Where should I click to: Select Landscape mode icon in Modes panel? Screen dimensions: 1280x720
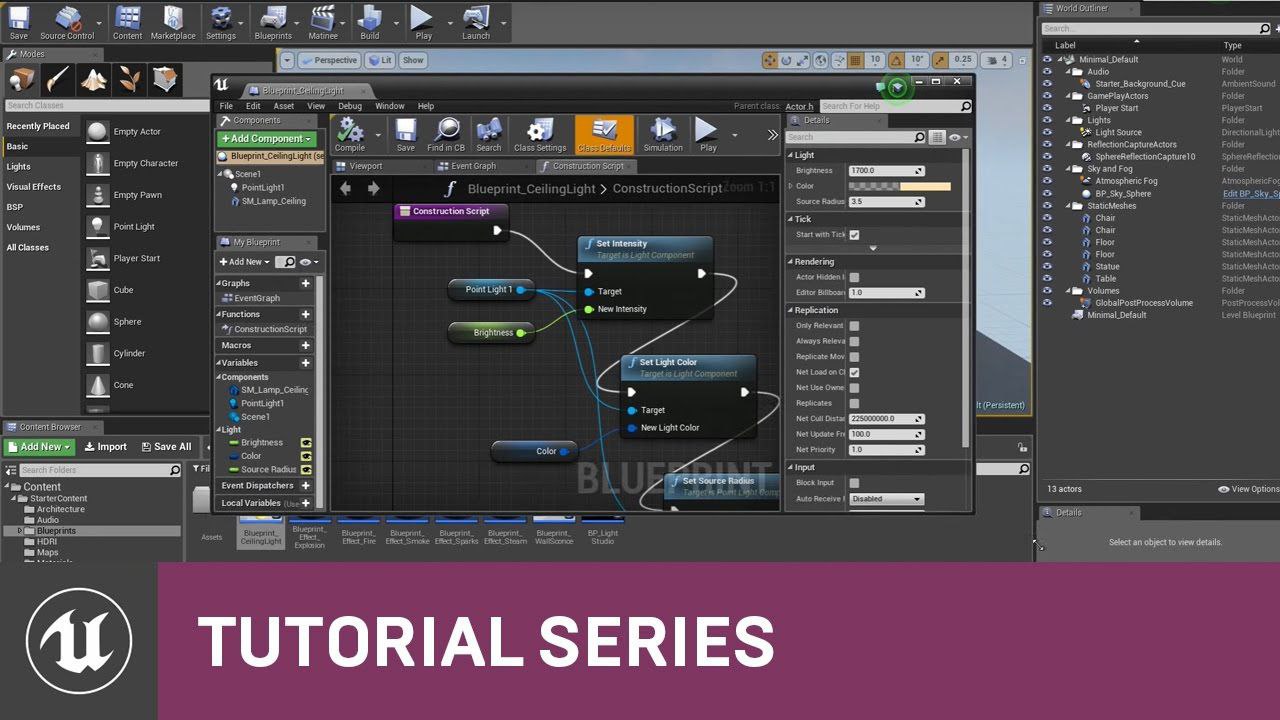[x=94, y=79]
